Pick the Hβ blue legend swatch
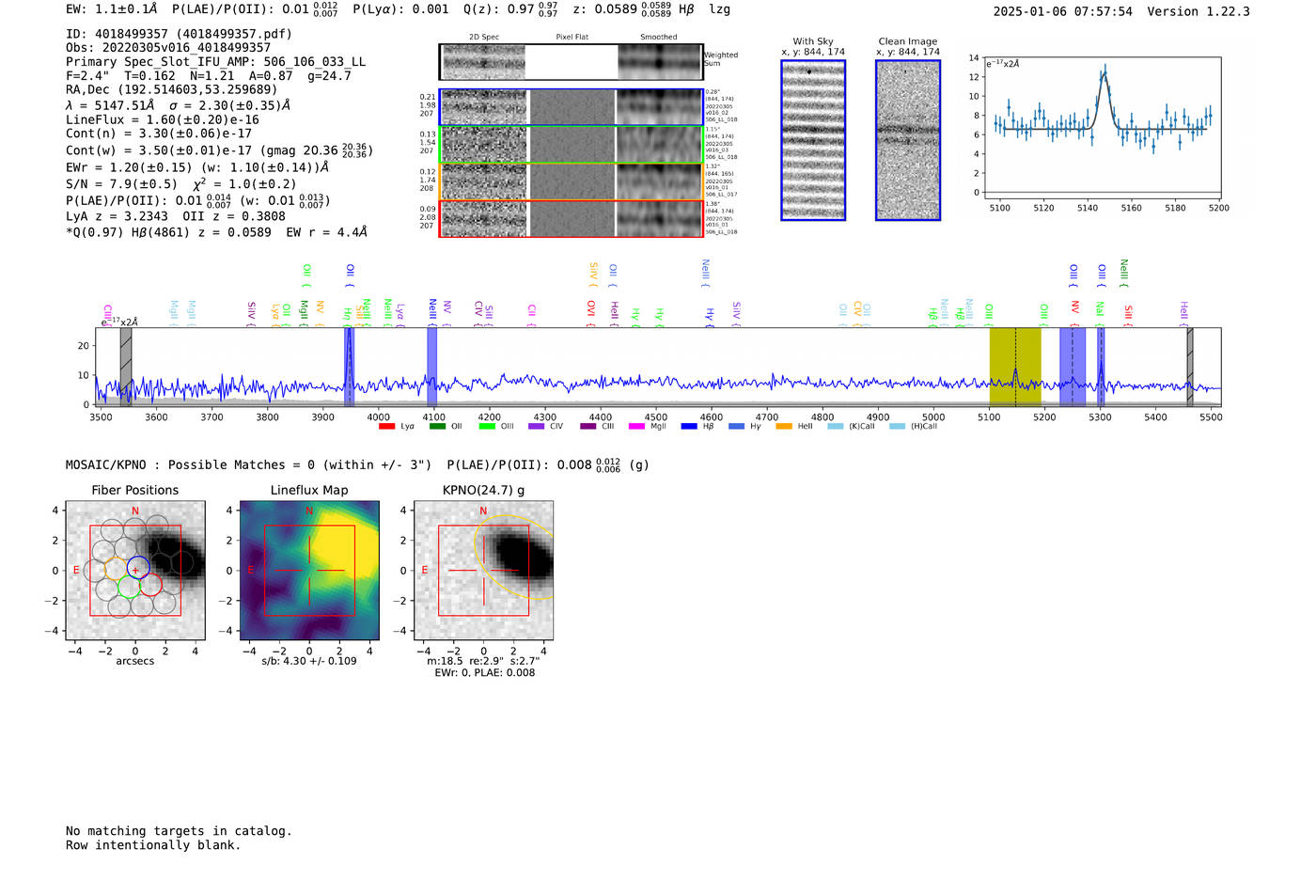 [689, 427]
